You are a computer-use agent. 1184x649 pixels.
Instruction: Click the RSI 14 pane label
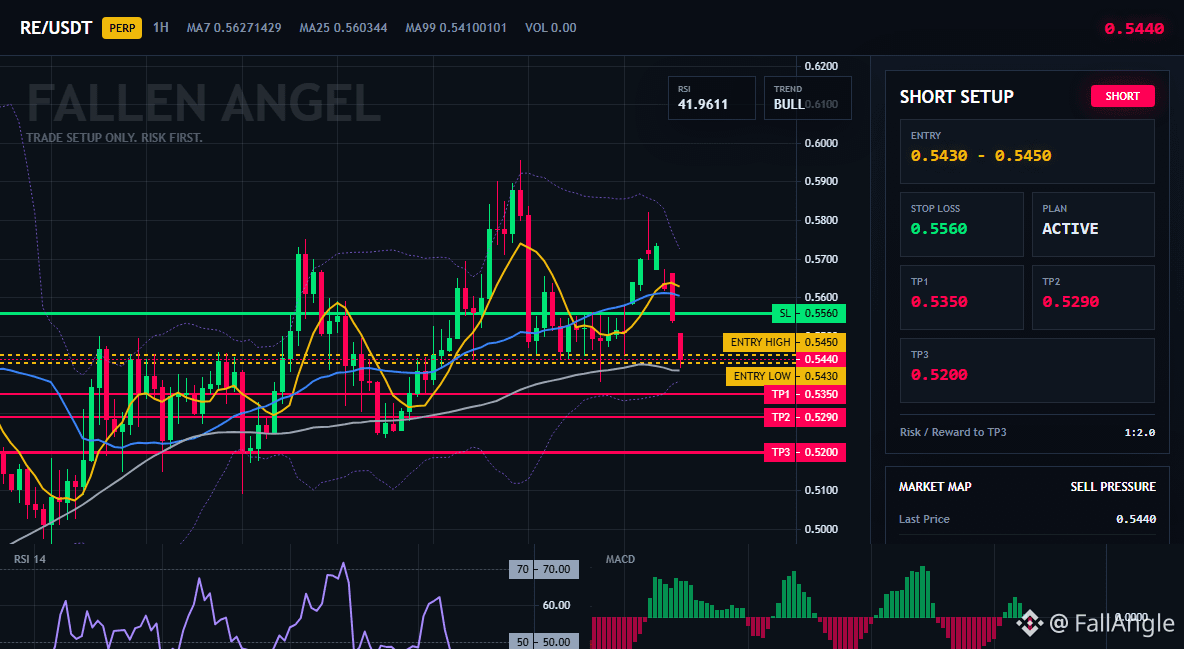[x=30, y=559]
